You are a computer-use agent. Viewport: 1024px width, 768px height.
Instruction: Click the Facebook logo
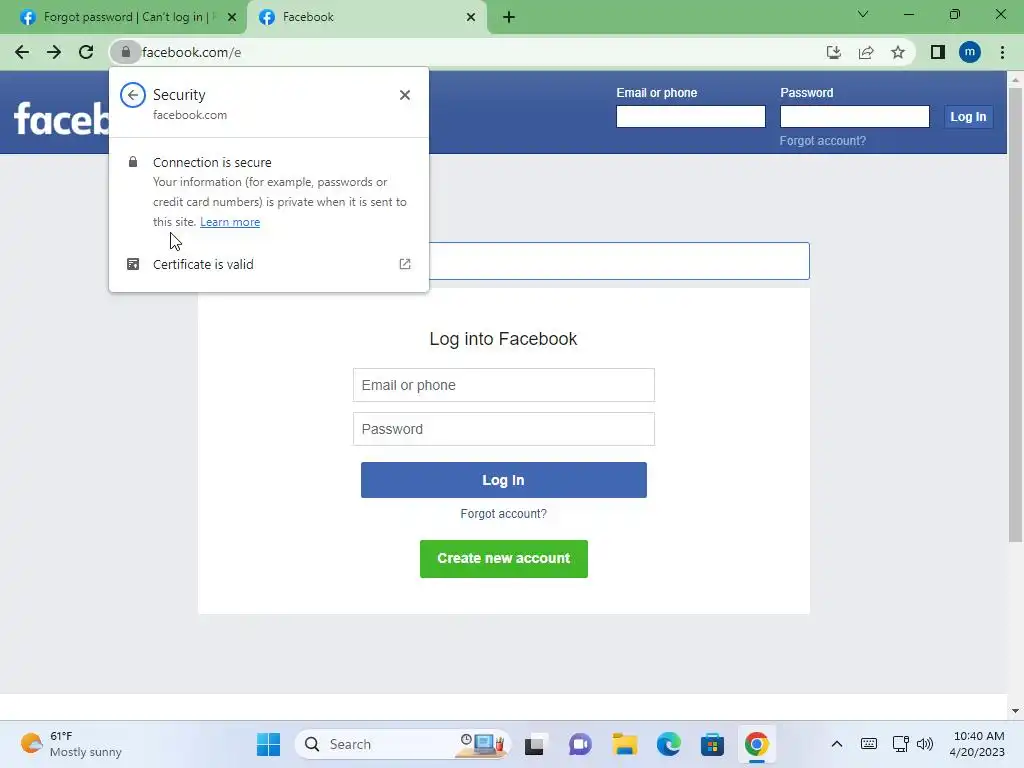coord(61,118)
